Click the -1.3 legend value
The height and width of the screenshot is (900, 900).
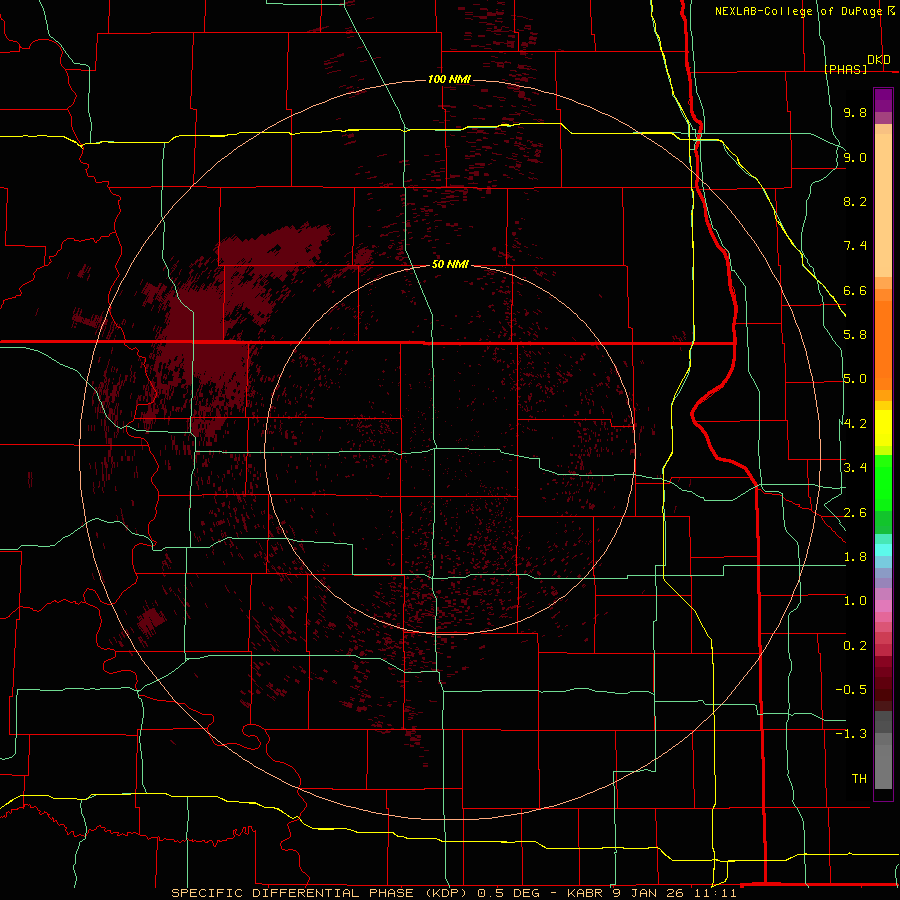tap(851, 734)
